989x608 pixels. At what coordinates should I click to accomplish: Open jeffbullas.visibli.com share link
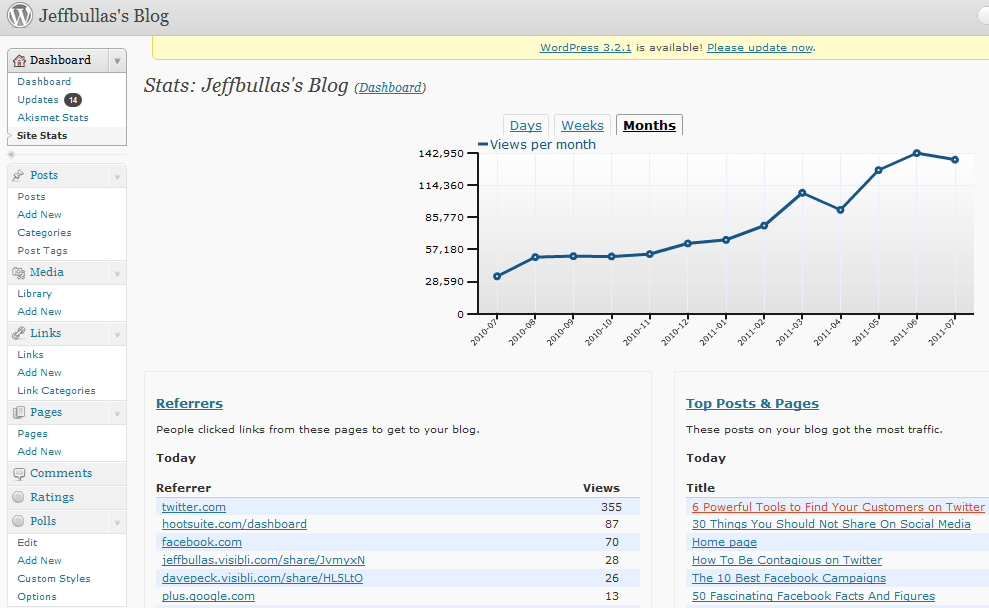(x=263, y=560)
